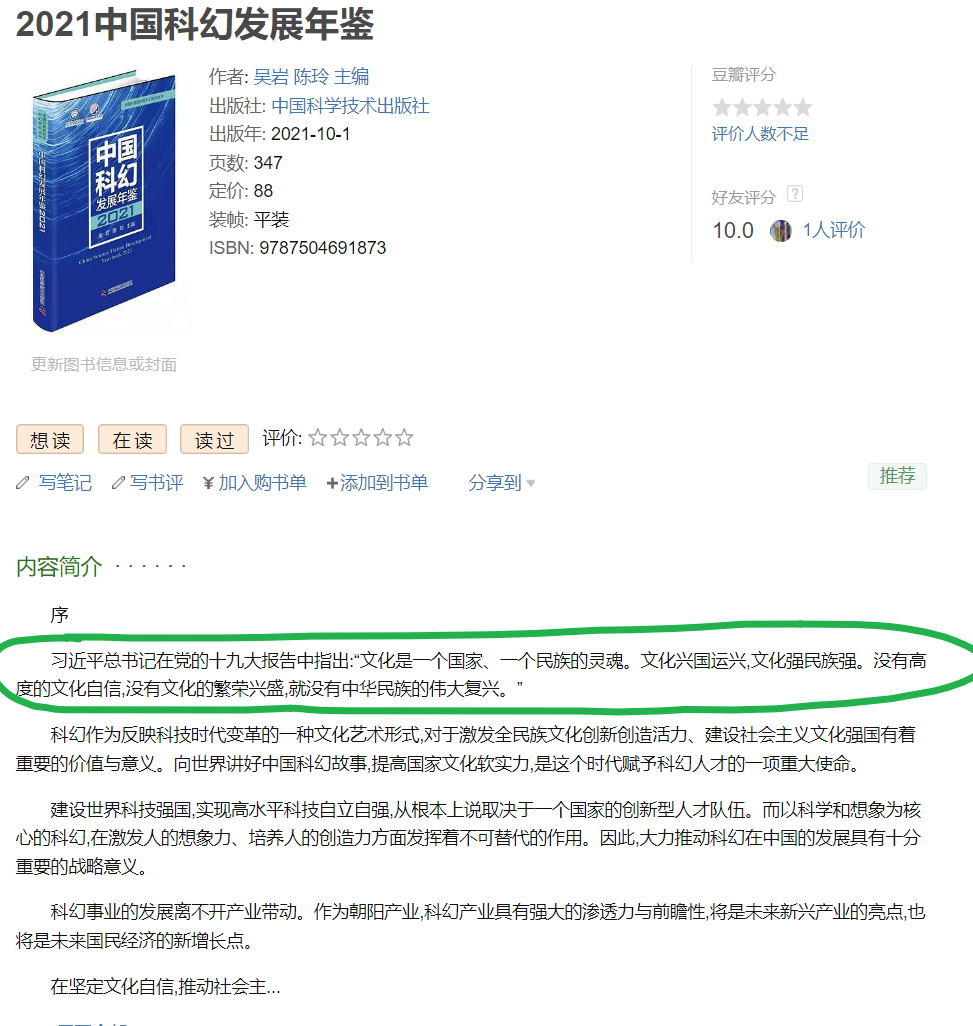Rate three stars in 评价 row
The height and width of the screenshot is (1026, 973).
(x=361, y=437)
